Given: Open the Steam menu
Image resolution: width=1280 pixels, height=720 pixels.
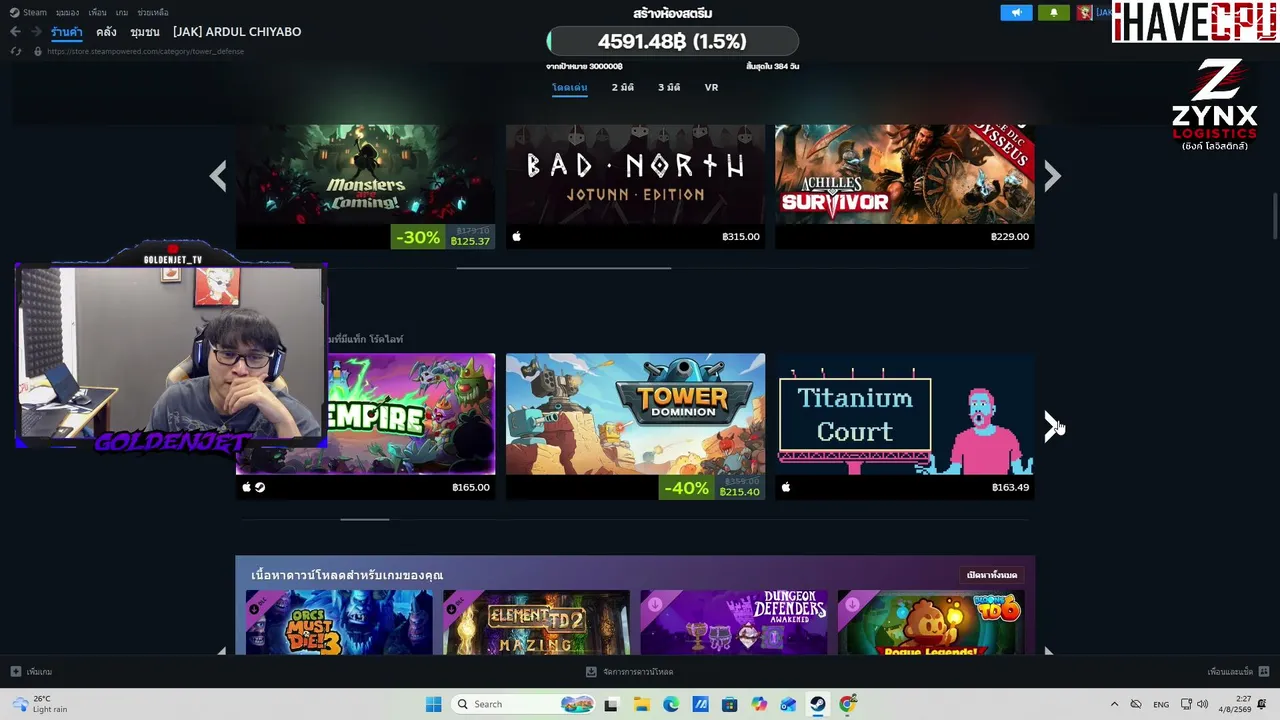Looking at the screenshot, I should 28,13.
